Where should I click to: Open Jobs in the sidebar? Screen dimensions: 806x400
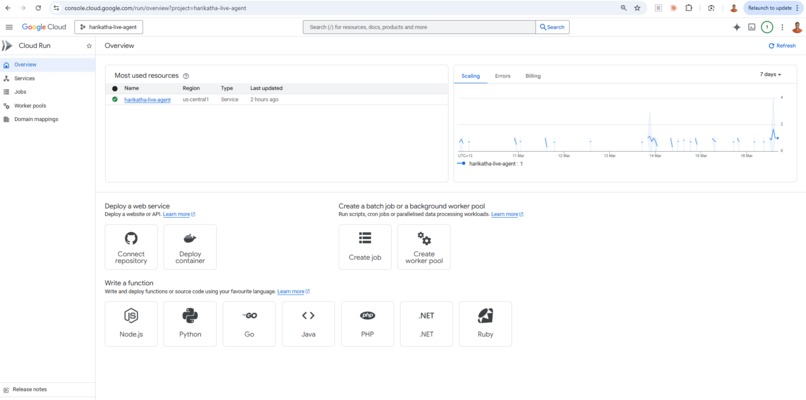click(47, 92)
